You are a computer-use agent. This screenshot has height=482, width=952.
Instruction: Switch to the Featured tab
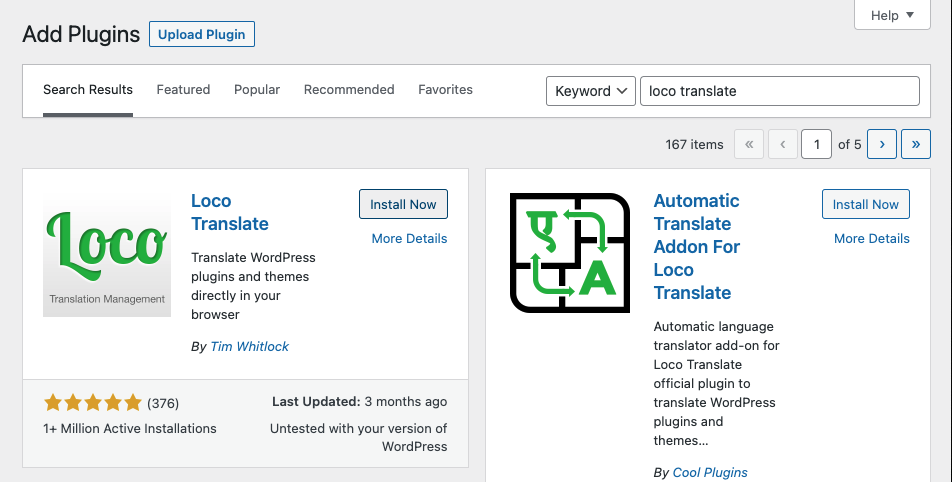pos(183,90)
